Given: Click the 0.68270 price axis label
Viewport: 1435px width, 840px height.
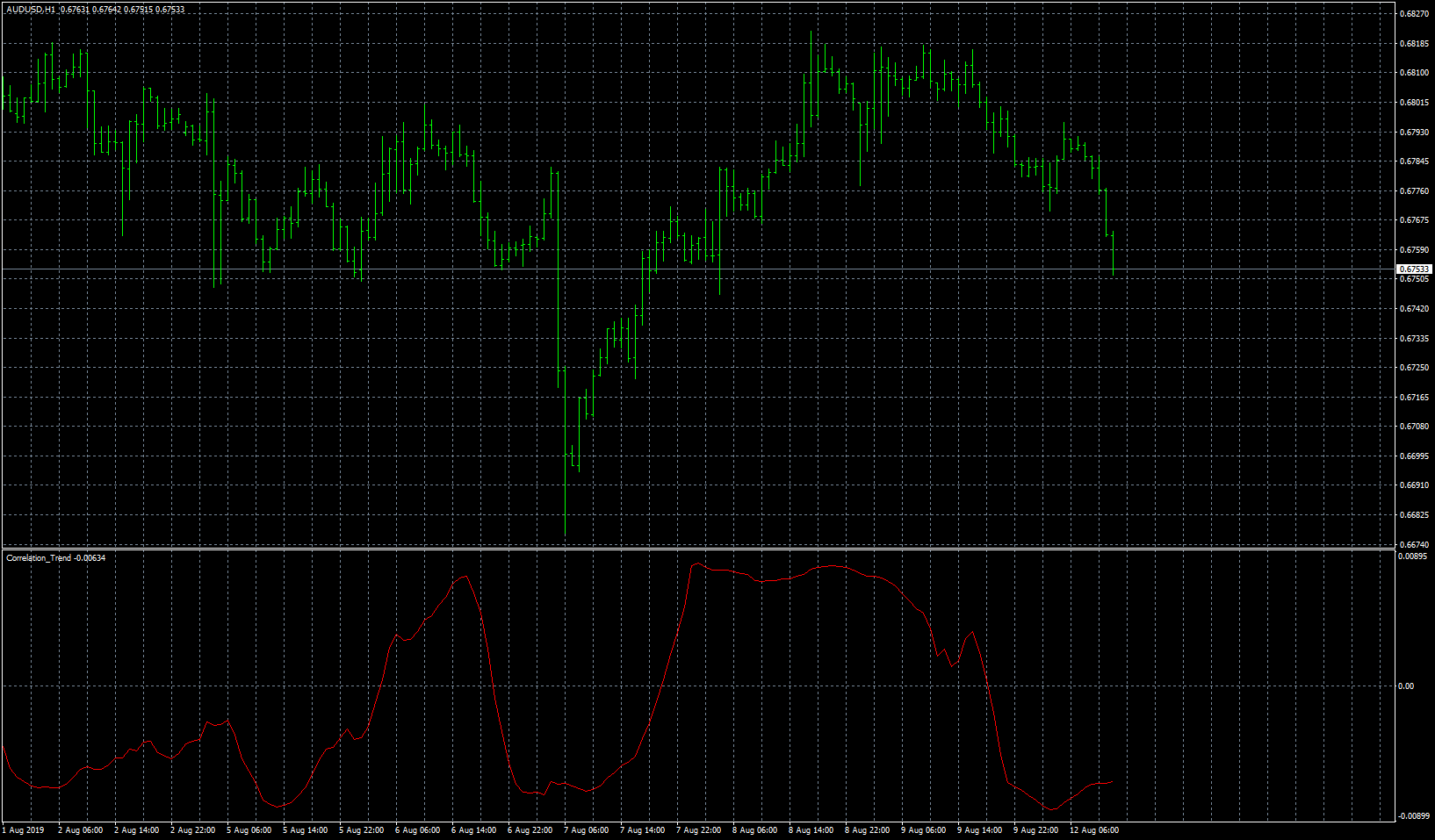Looking at the screenshot, I should click(x=1414, y=14).
